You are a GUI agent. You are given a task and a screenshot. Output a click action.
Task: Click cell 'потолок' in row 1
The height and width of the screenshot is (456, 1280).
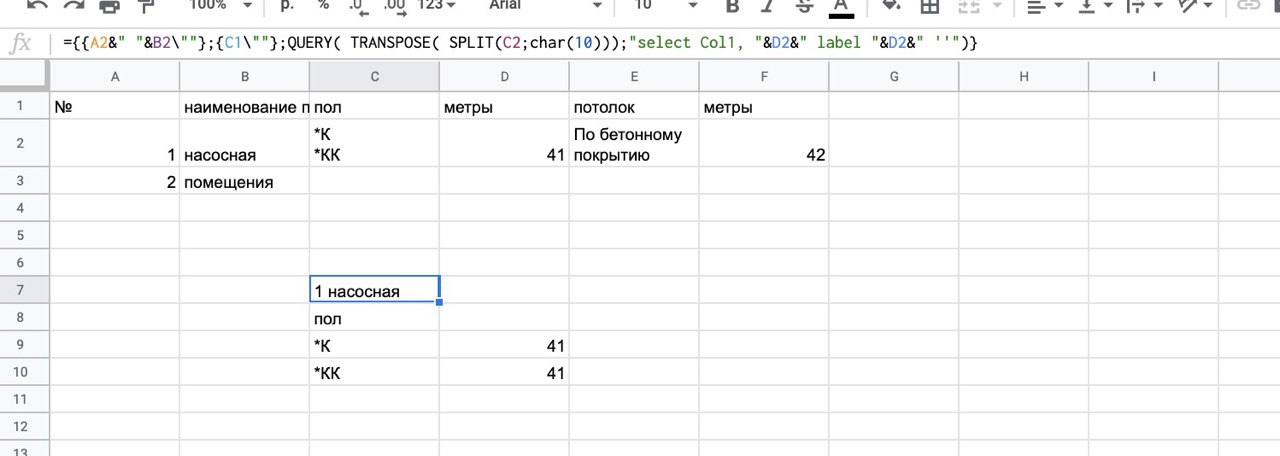pos(634,107)
